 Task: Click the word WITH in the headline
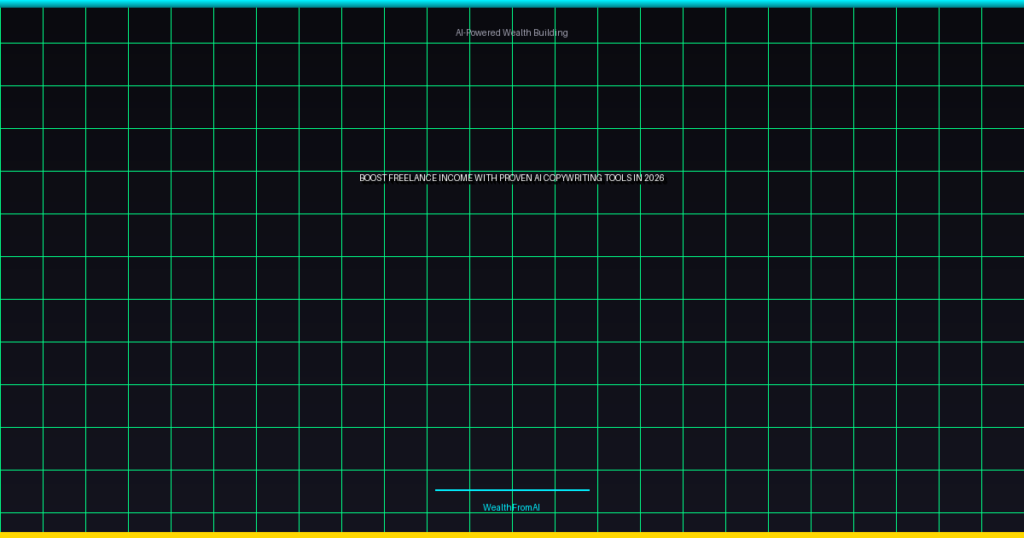(x=486, y=178)
